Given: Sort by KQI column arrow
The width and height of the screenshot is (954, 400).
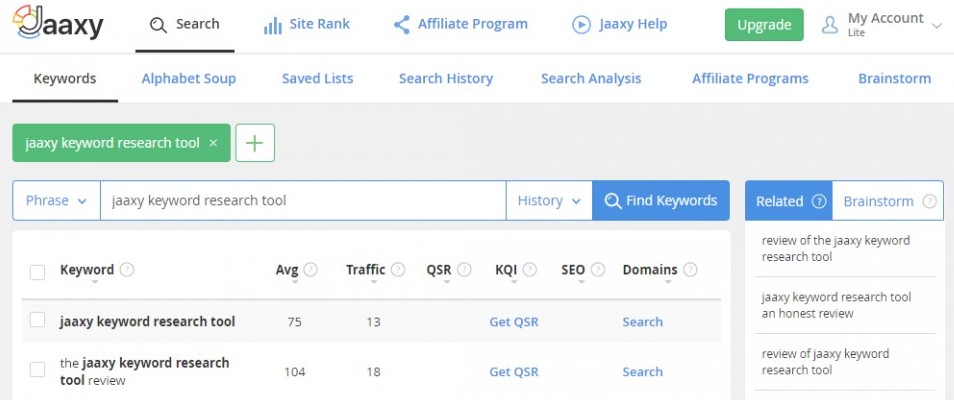Looking at the screenshot, I should 514,282.
